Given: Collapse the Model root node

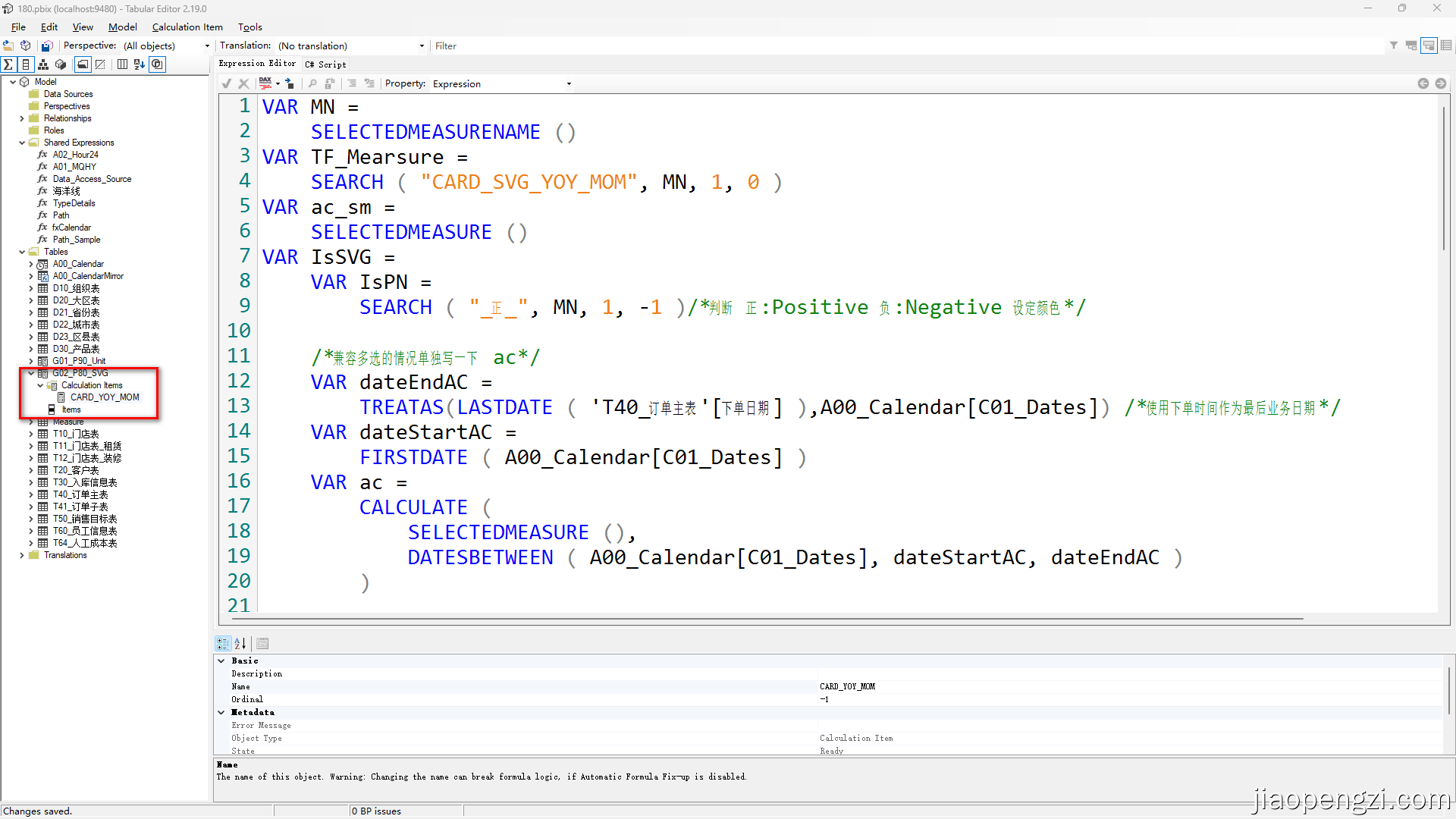Looking at the screenshot, I should point(13,82).
